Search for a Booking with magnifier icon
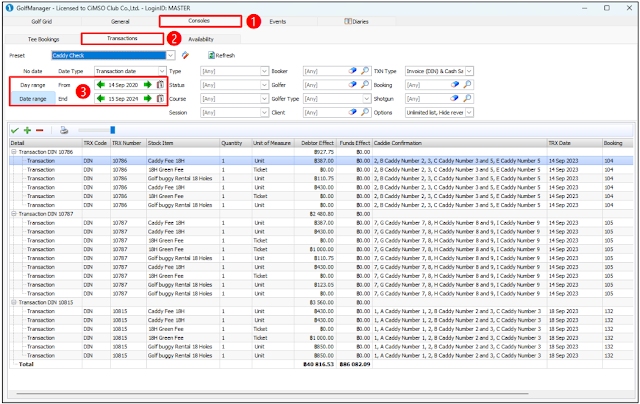 pyautogui.click(x=467, y=84)
